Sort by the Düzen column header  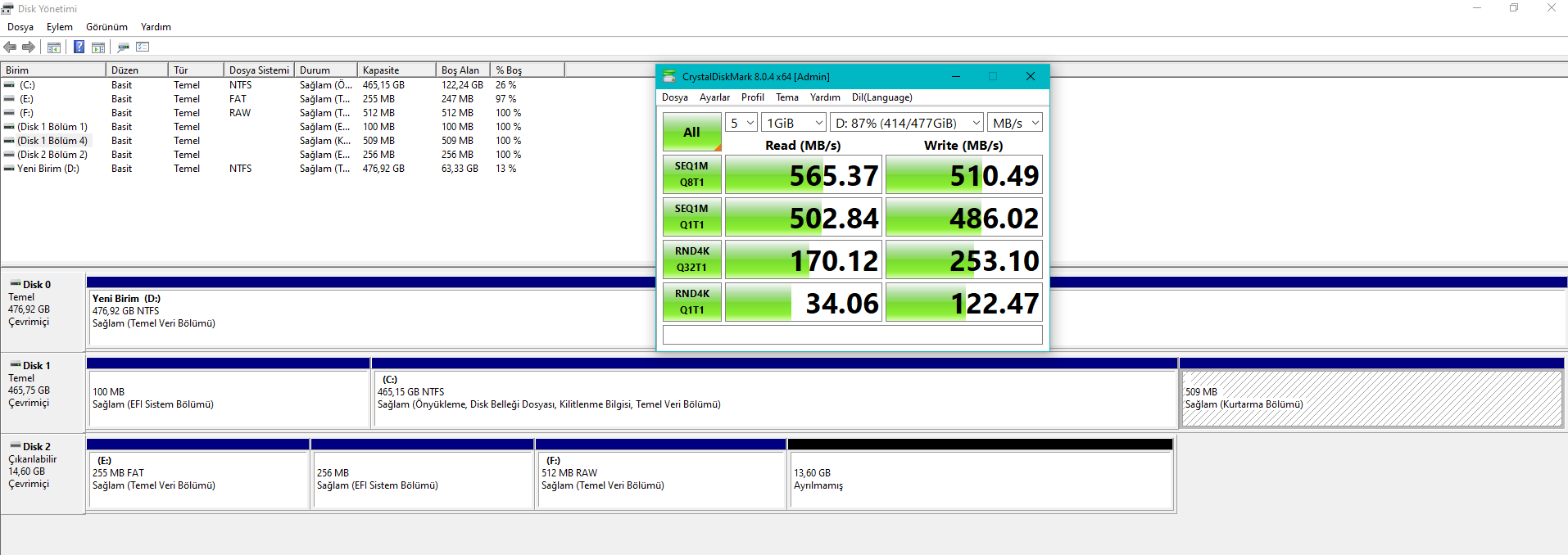coord(137,70)
